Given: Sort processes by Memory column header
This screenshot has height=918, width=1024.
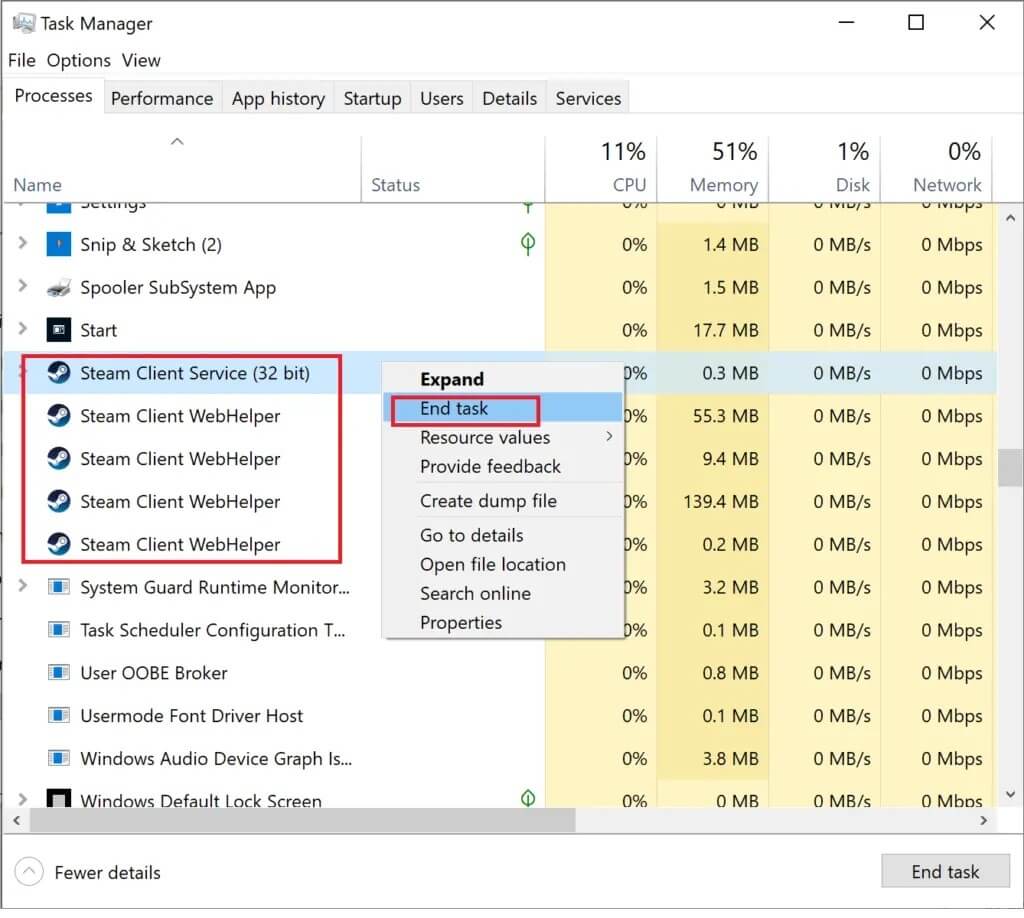Looking at the screenshot, I should tap(723, 185).
